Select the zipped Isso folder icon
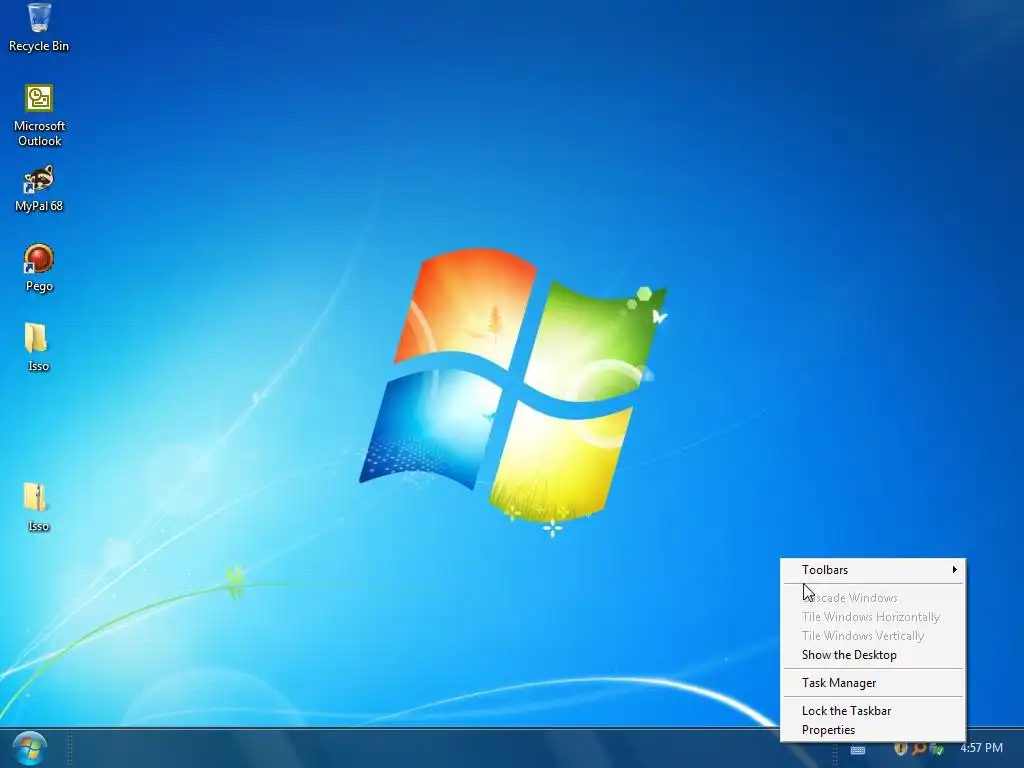The height and width of the screenshot is (768, 1024). tap(37, 507)
